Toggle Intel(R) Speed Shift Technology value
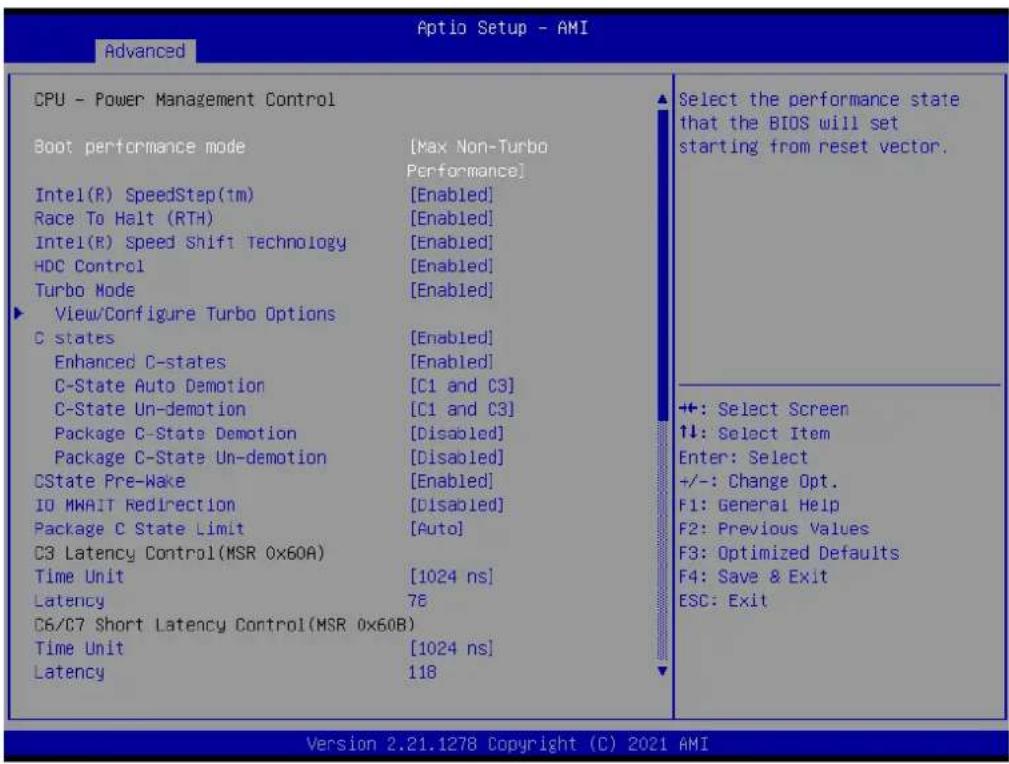This screenshot has height=764, width=1009. (x=451, y=242)
